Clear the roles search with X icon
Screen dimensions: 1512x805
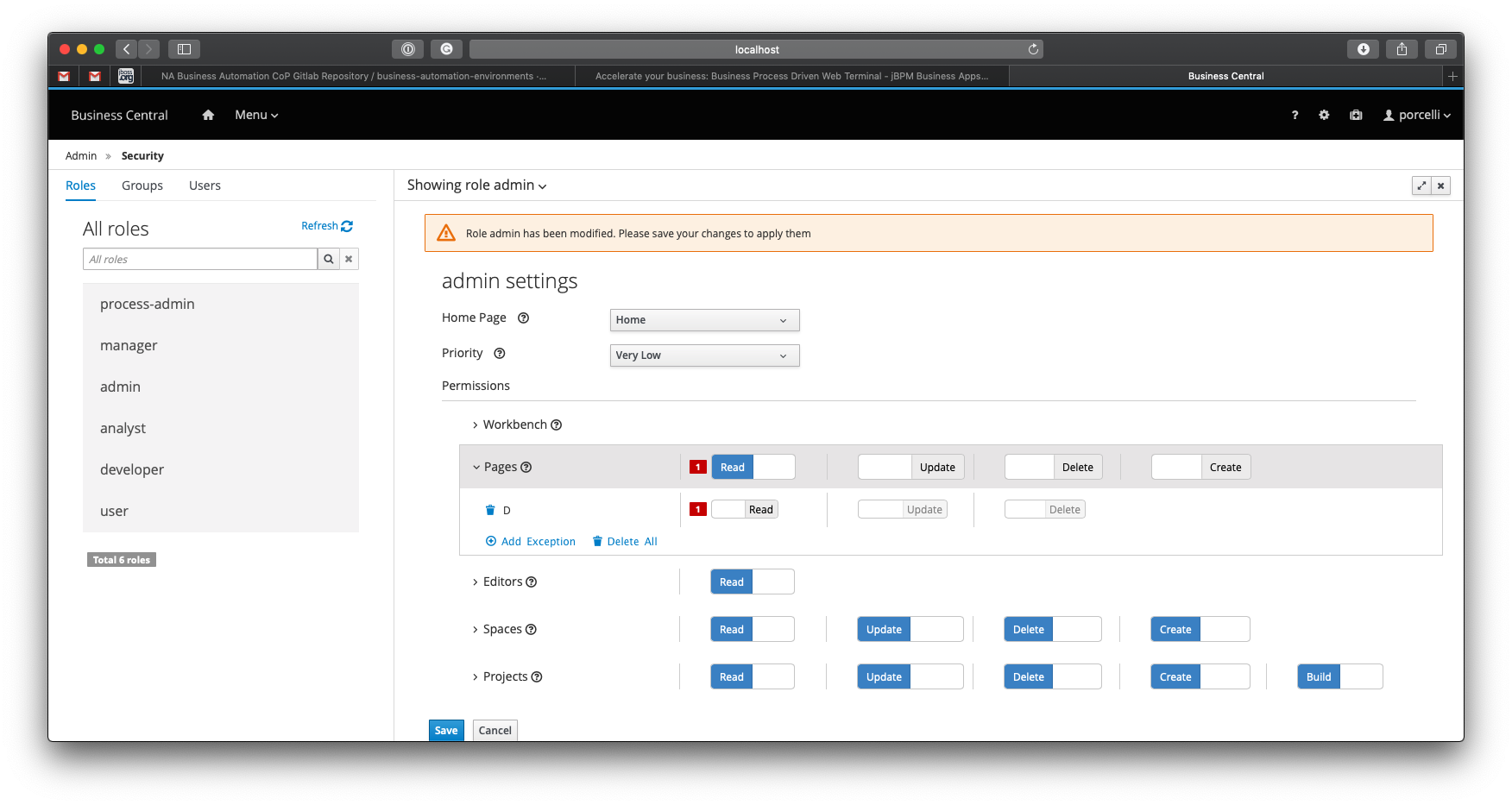349,259
